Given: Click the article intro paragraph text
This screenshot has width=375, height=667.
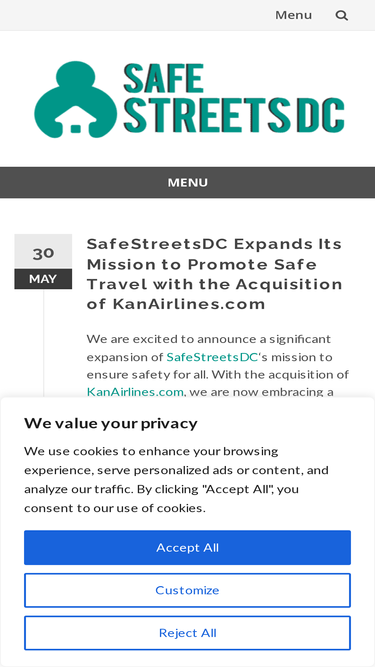Looking at the screenshot, I should pos(218,365).
